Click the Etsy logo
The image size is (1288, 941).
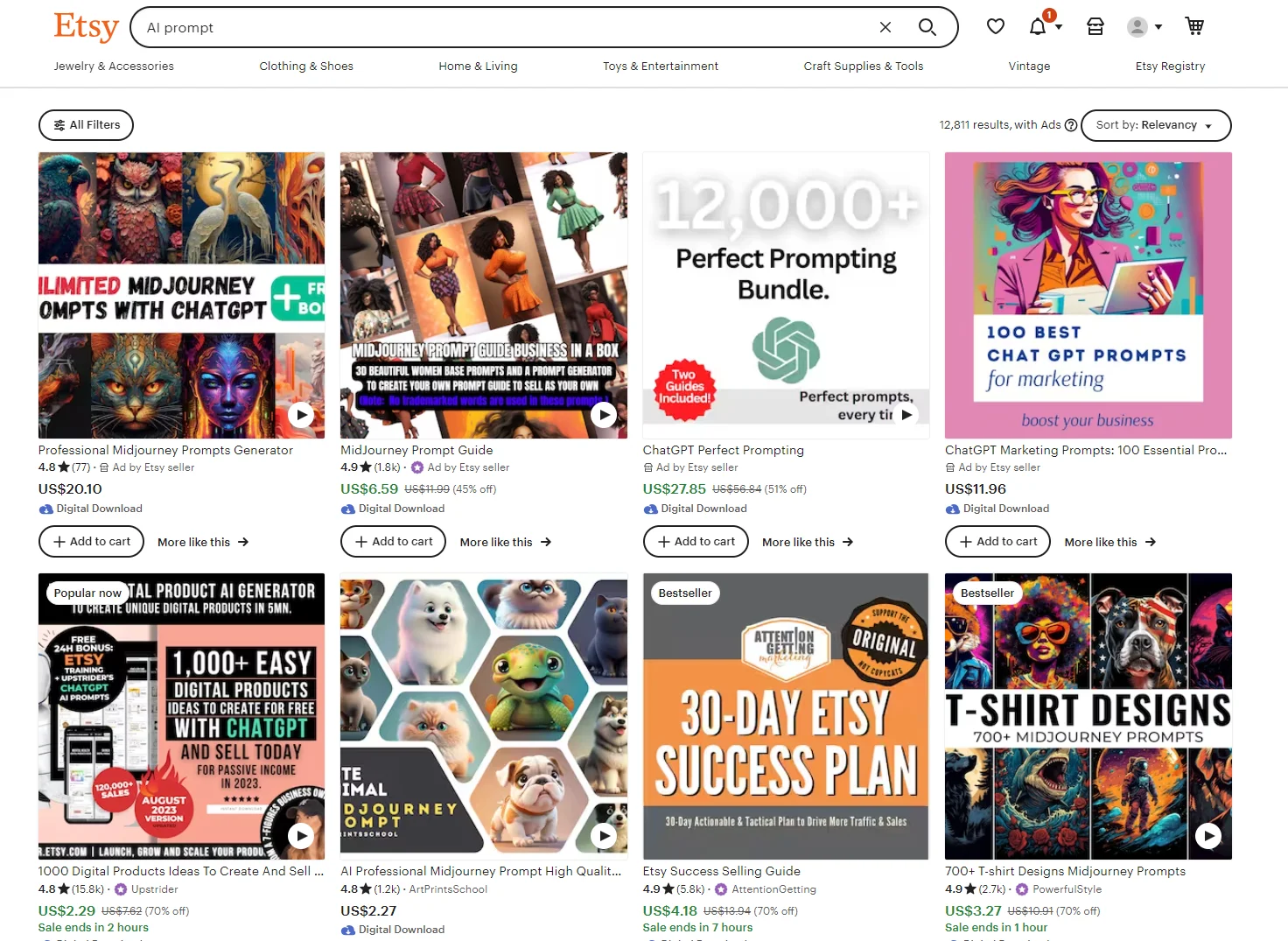85,27
